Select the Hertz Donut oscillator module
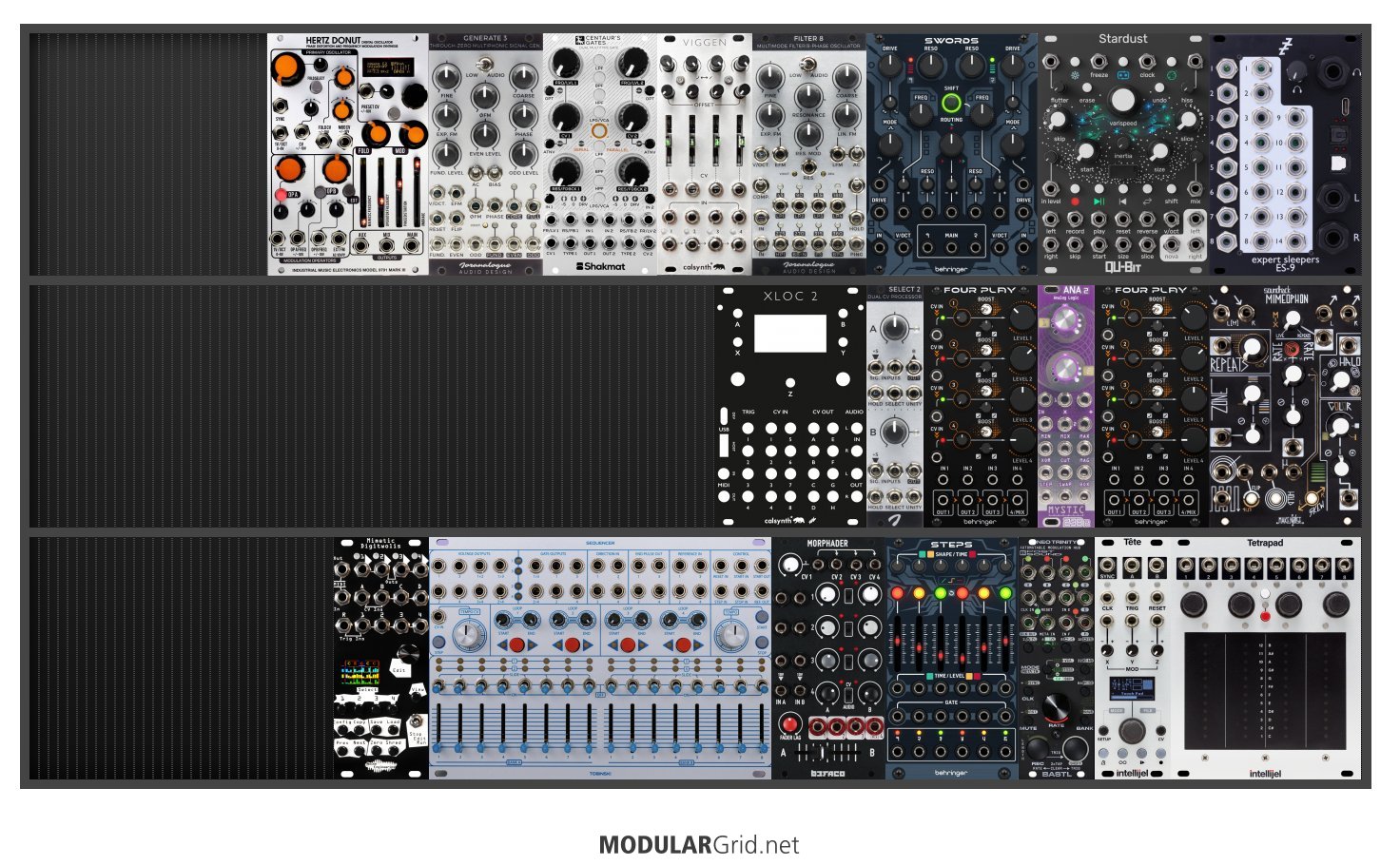The image size is (1400, 865). (348, 155)
